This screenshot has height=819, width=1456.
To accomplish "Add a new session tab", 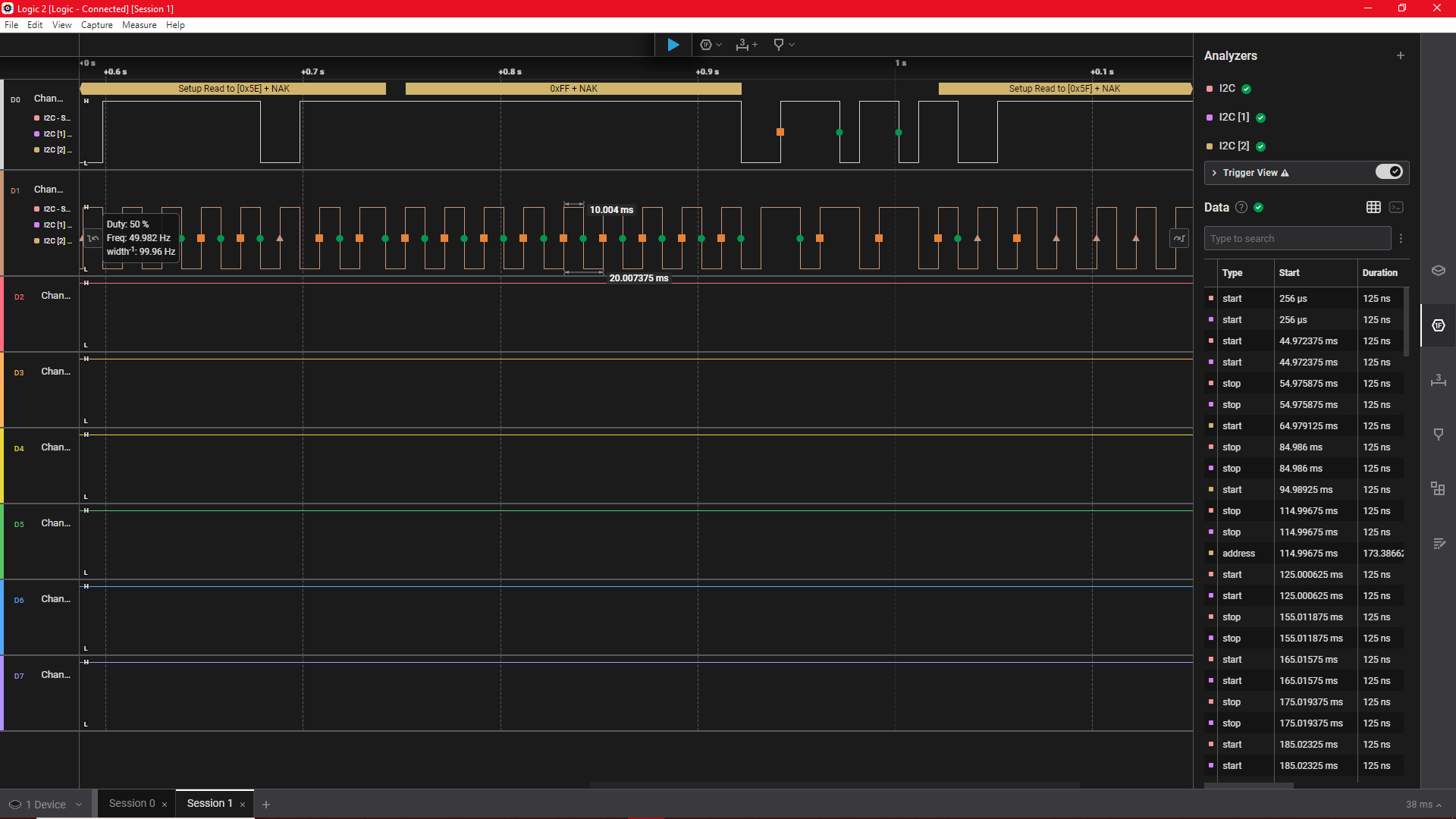I will [x=266, y=805].
